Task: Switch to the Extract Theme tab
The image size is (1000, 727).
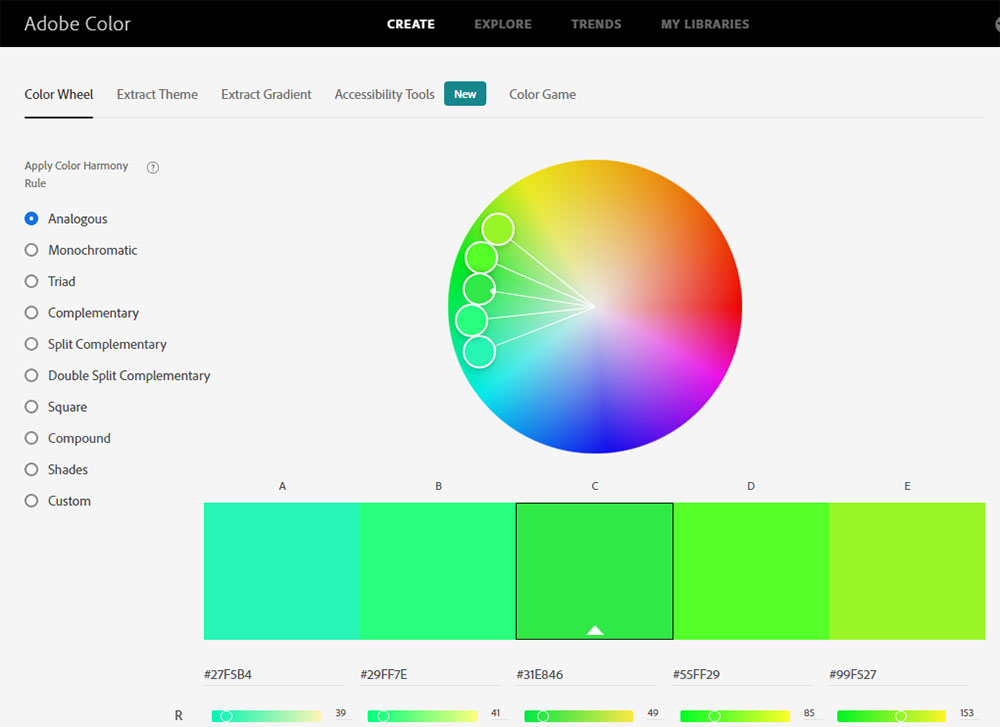Action: (x=157, y=94)
